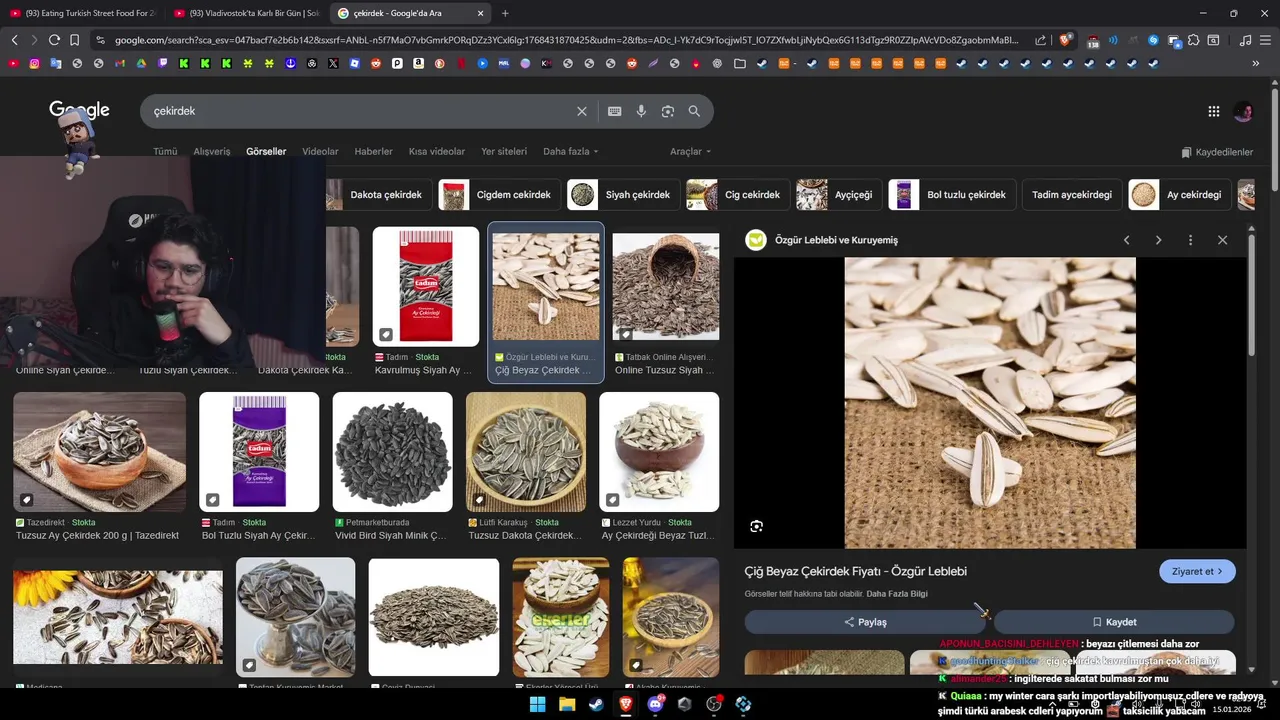Open the Daha Fazla Bilgi link
Screen dimensions: 1280x720
[x=897, y=594]
